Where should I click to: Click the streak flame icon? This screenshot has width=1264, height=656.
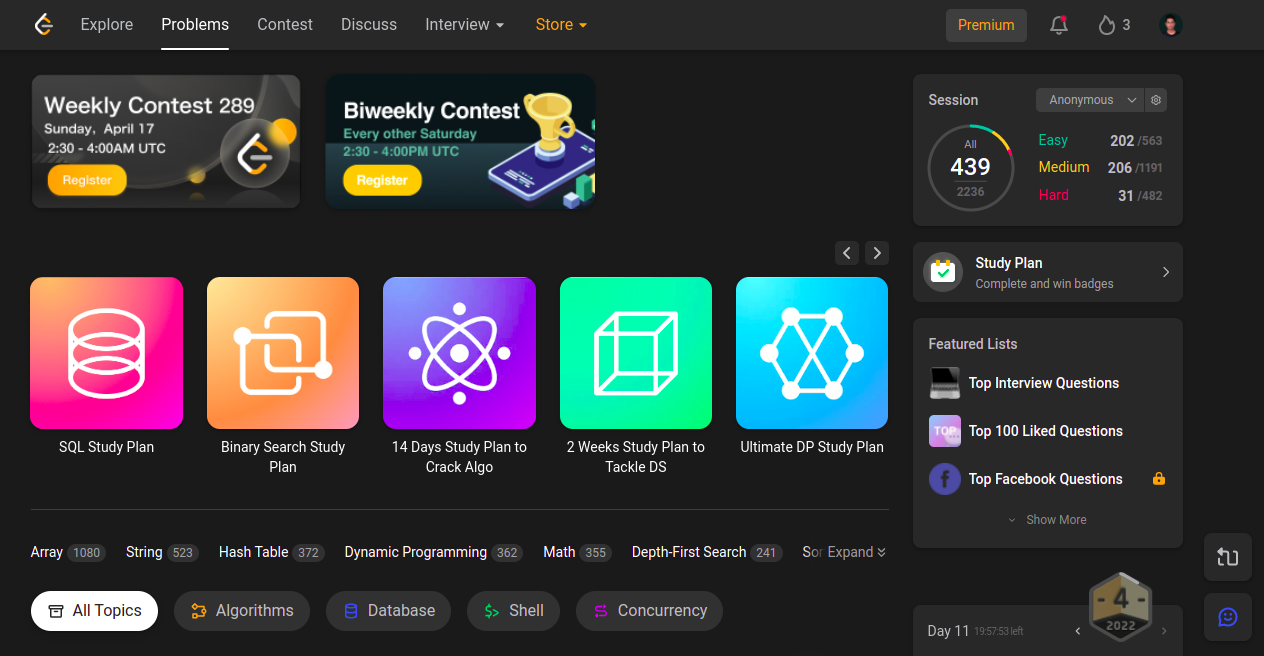tap(1106, 25)
